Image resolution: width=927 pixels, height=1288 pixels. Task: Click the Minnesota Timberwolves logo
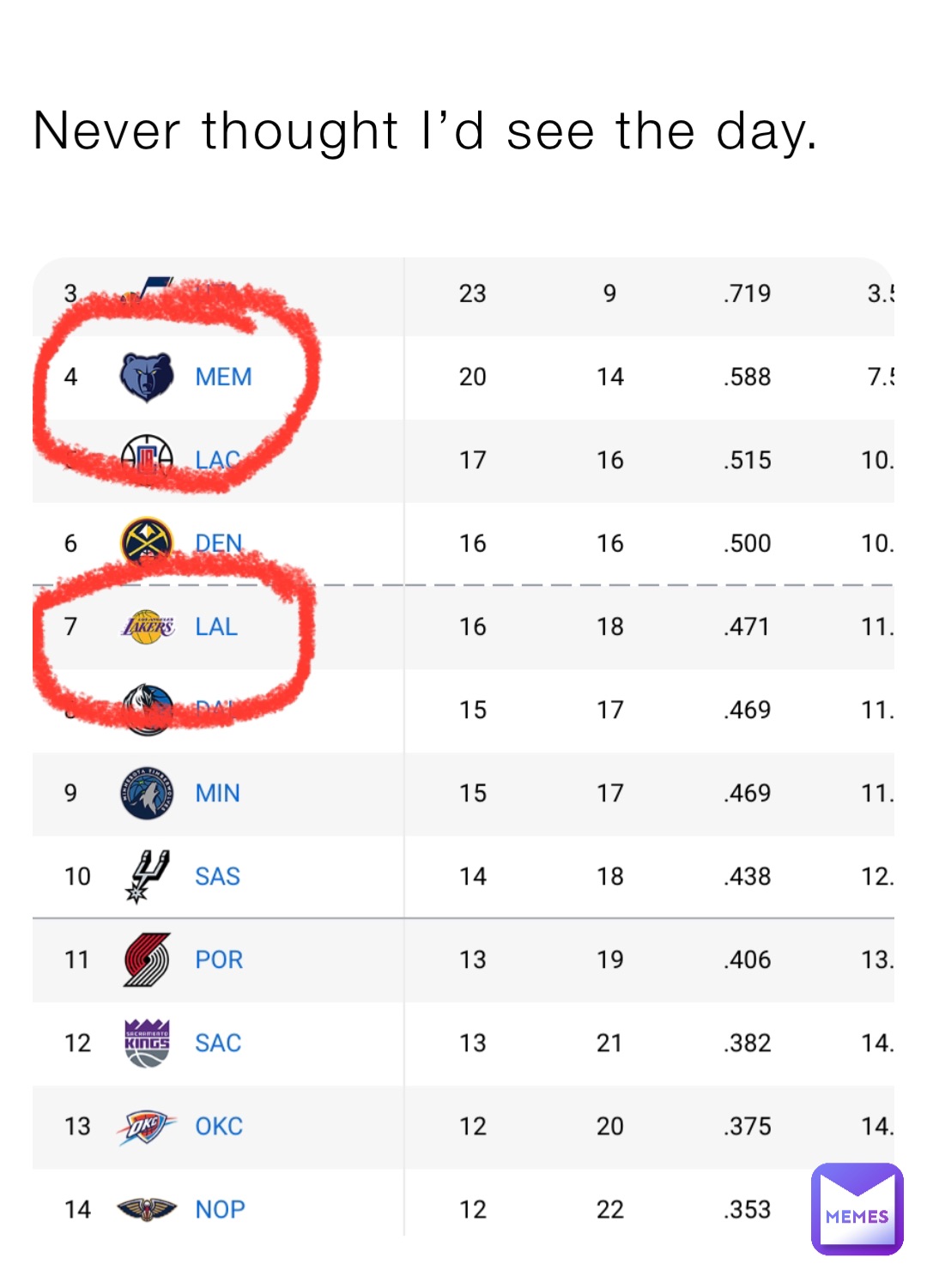pyautogui.click(x=147, y=793)
